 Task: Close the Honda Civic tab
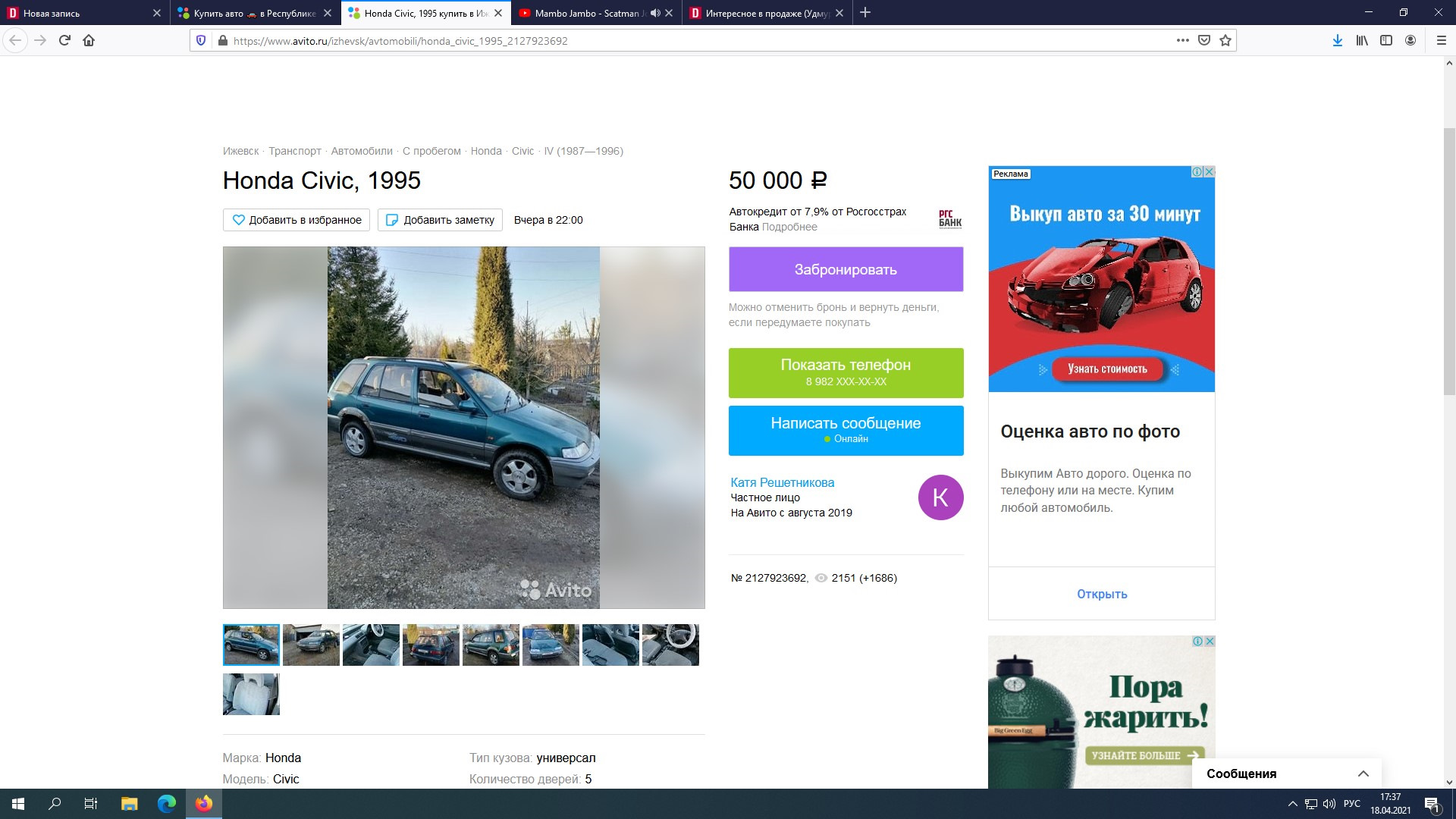(498, 13)
